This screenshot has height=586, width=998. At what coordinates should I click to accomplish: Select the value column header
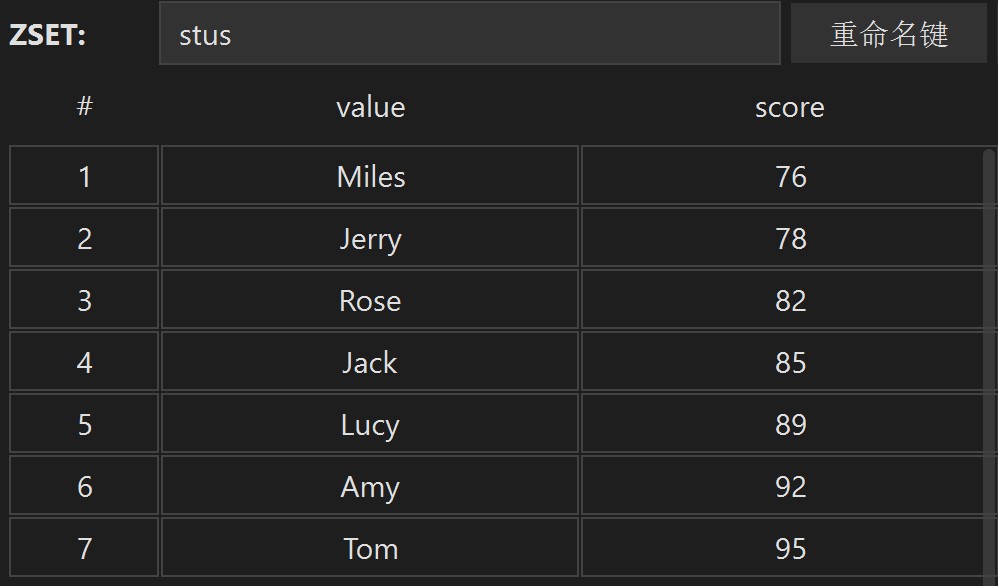click(x=370, y=107)
